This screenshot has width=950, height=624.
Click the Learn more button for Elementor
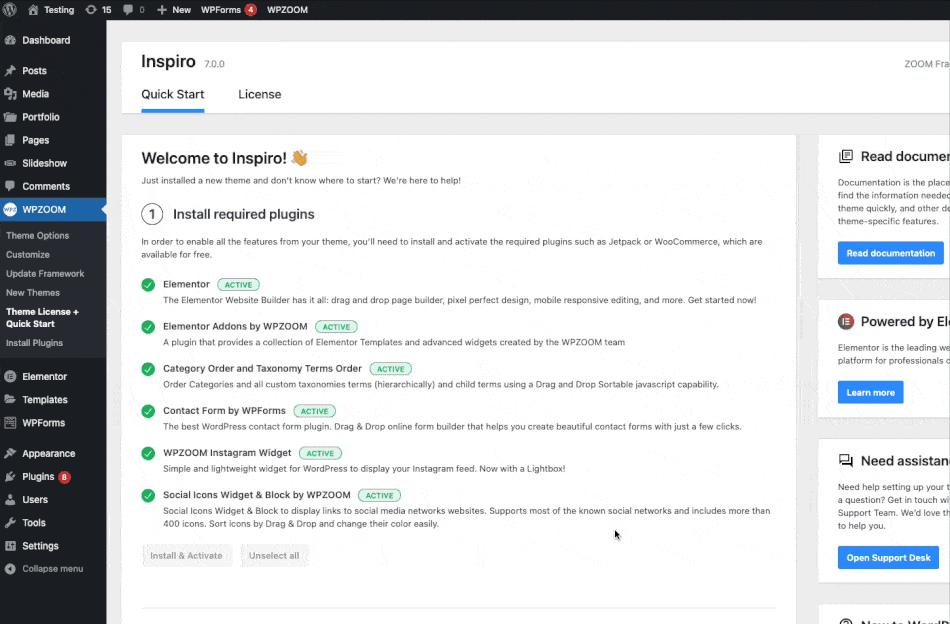pyautogui.click(x=870, y=392)
